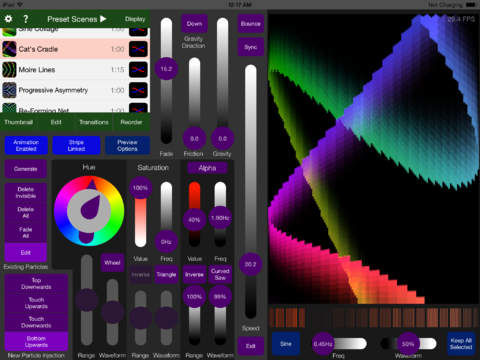Click the Delete All button
The image size is (480, 360).
26,213
